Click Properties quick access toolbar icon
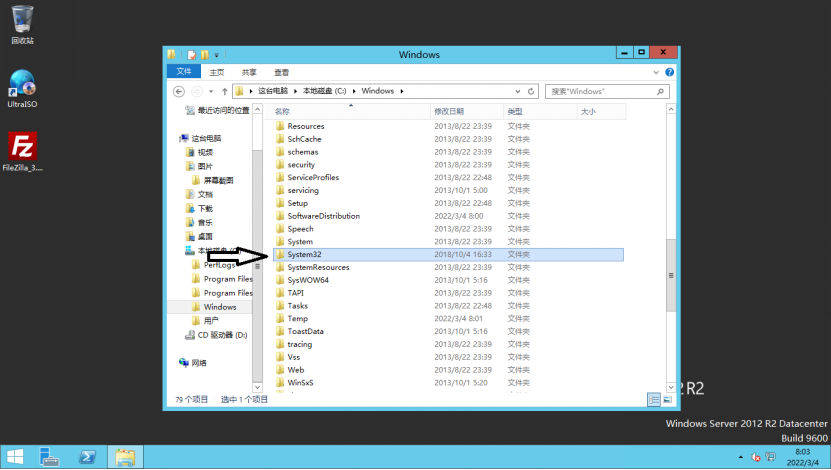 tap(191, 55)
